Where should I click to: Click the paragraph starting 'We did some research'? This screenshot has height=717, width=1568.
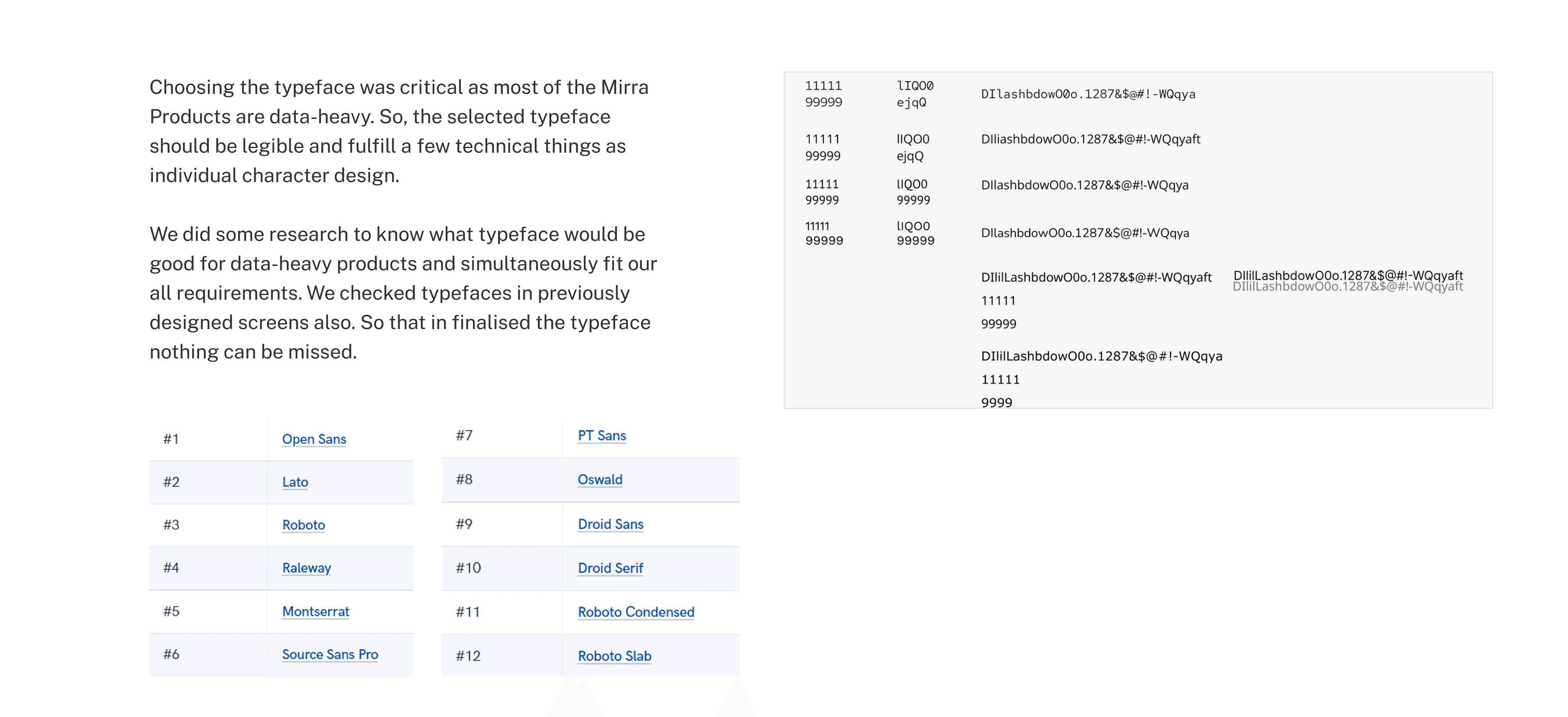coord(403,293)
